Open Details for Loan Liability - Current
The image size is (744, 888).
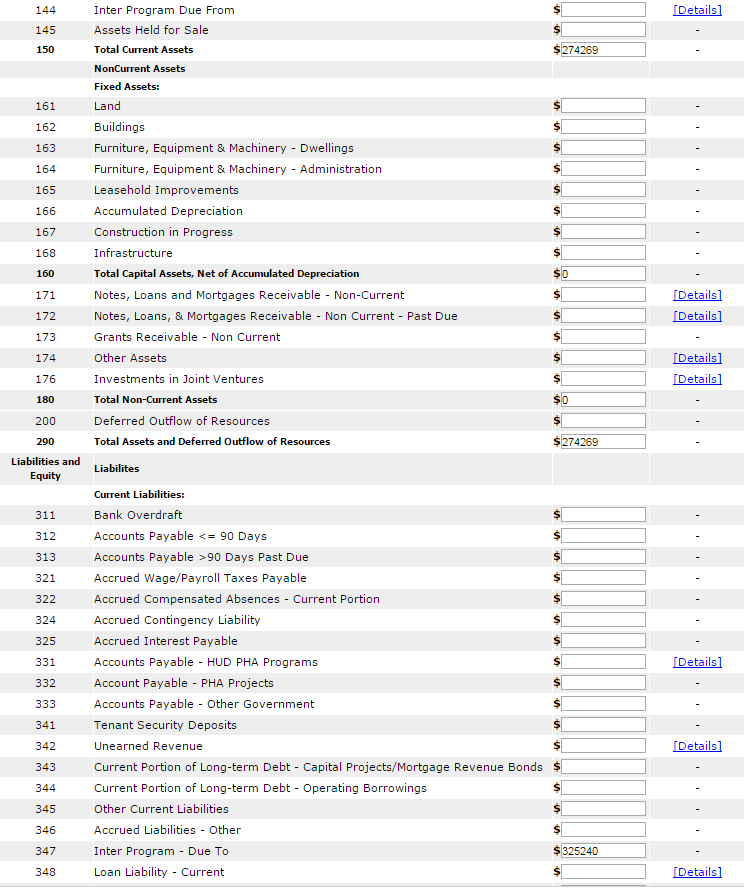pos(697,872)
